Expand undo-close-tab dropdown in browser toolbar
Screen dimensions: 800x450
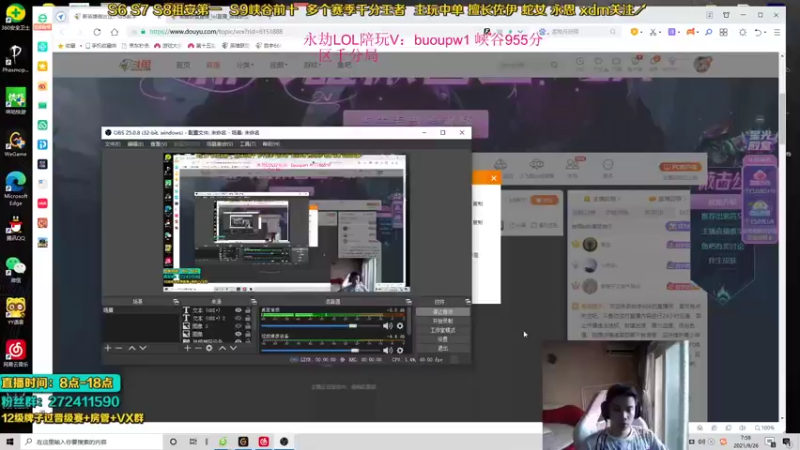point(765,32)
